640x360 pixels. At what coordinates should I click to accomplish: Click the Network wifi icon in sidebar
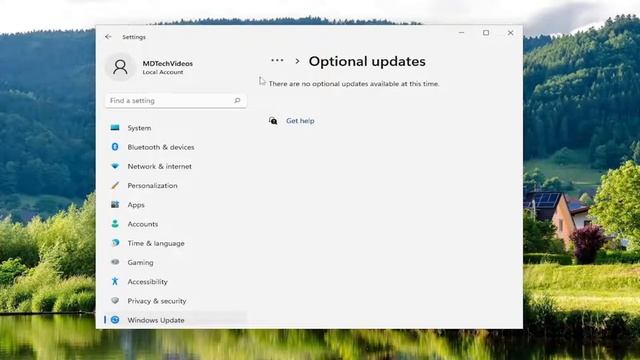coord(115,166)
